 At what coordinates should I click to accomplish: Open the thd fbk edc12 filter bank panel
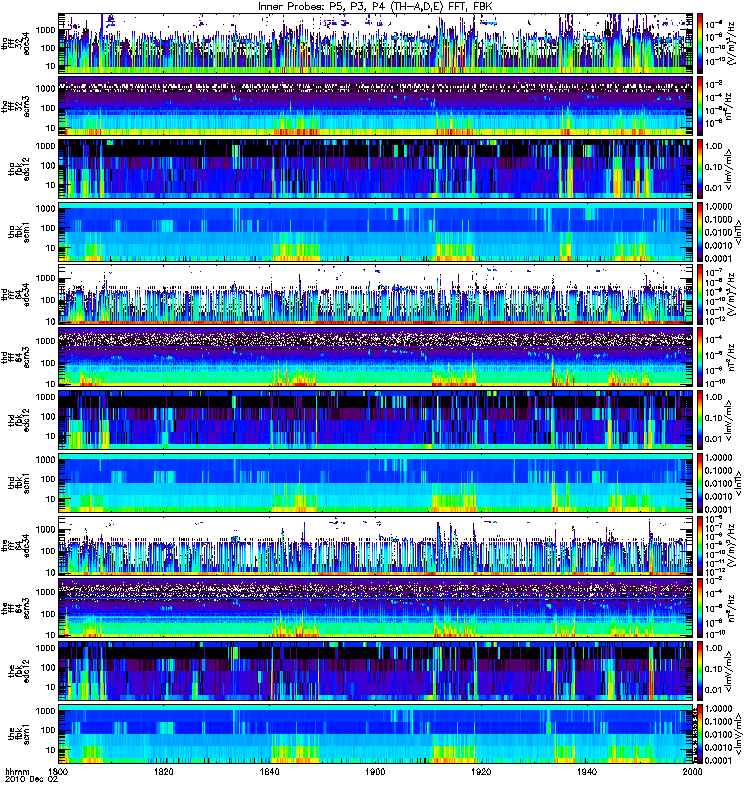tap(376, 419)
